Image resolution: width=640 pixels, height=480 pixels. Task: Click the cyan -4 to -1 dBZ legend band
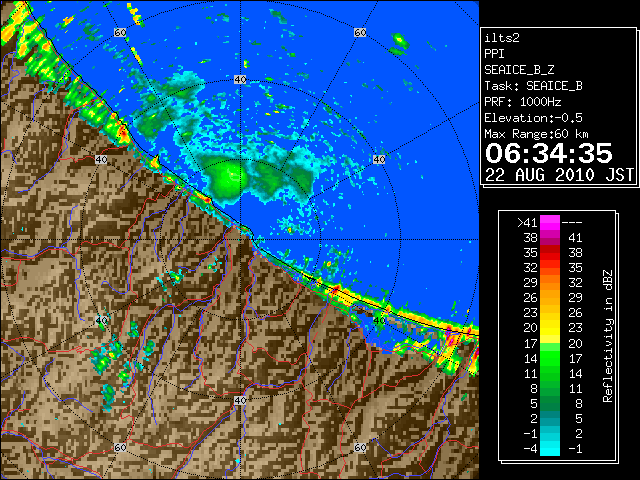pos(550,448)
